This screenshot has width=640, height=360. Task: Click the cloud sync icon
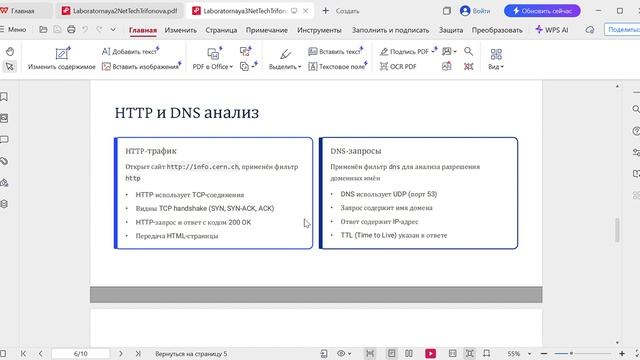click(x=590, y=30)
